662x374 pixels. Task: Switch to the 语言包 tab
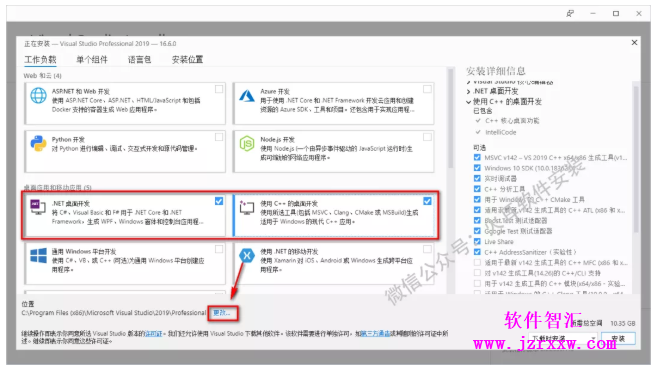tap(139, 60)
